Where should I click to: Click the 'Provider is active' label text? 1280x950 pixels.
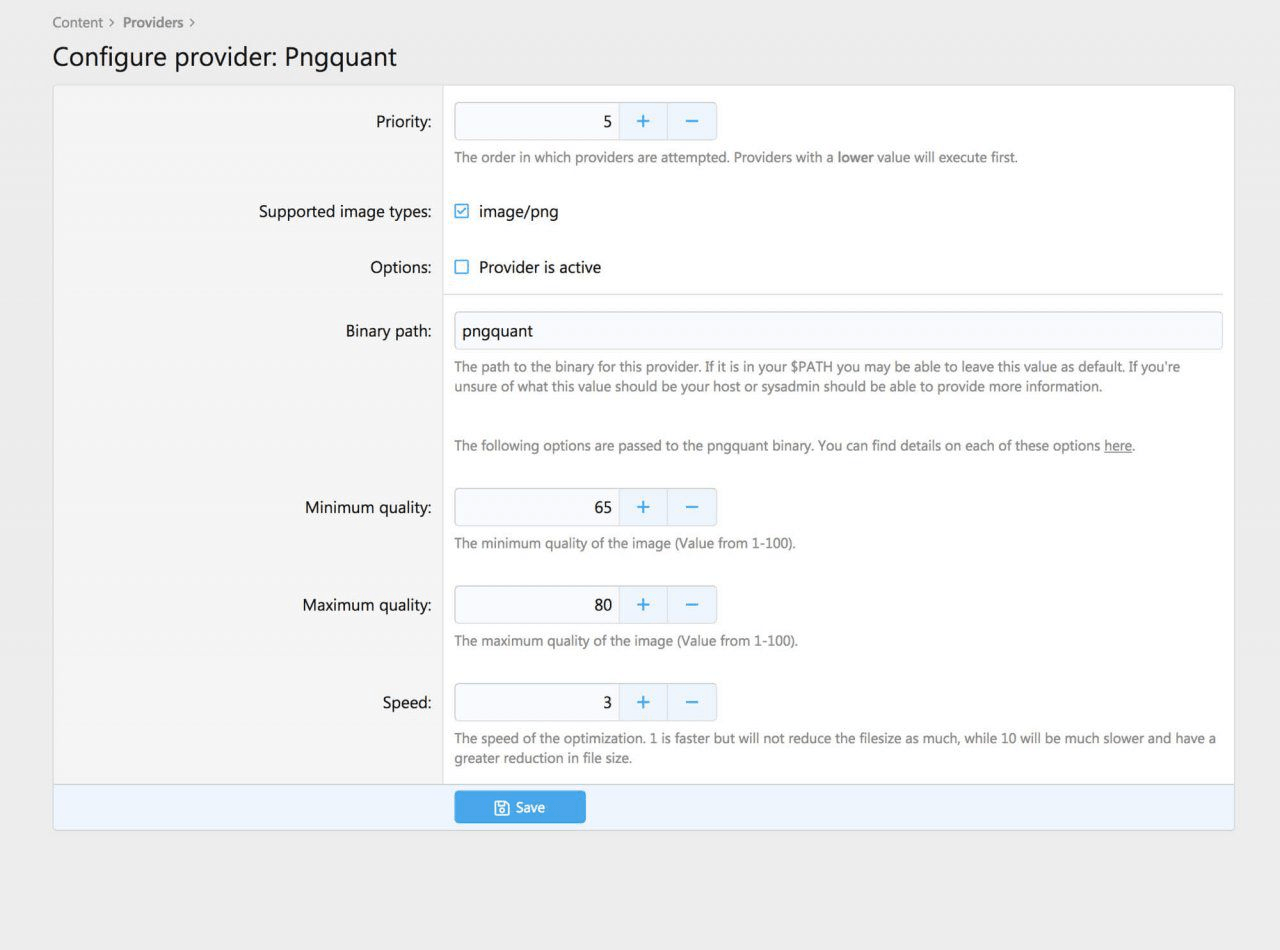click(540, 267)
